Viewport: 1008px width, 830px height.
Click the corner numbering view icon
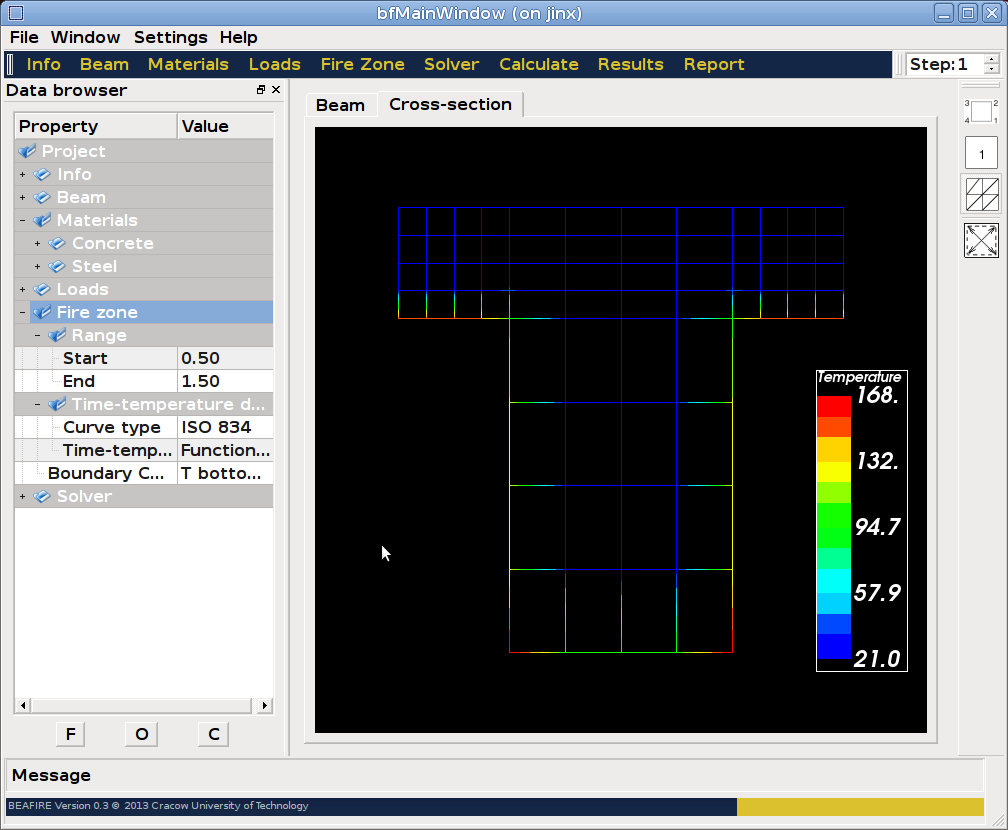[x=981, y=111]
